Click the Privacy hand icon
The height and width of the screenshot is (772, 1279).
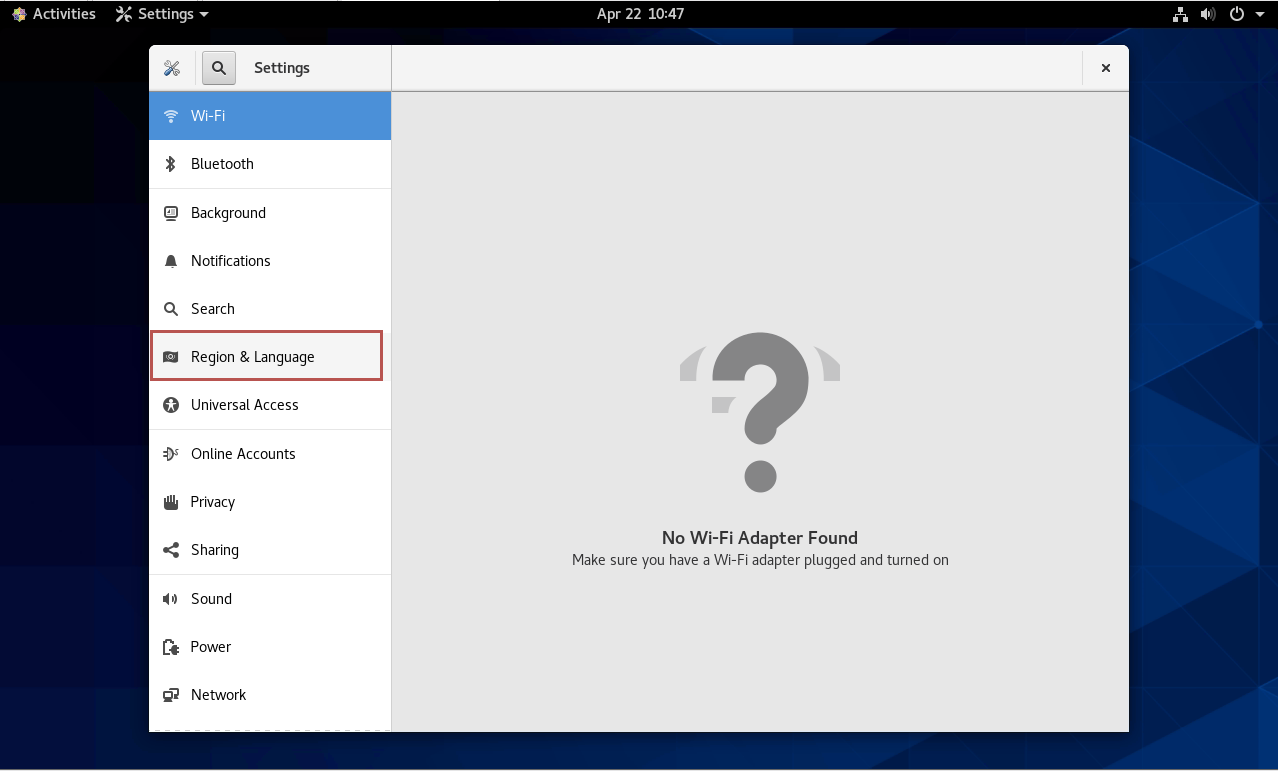[x=171, y=502]
